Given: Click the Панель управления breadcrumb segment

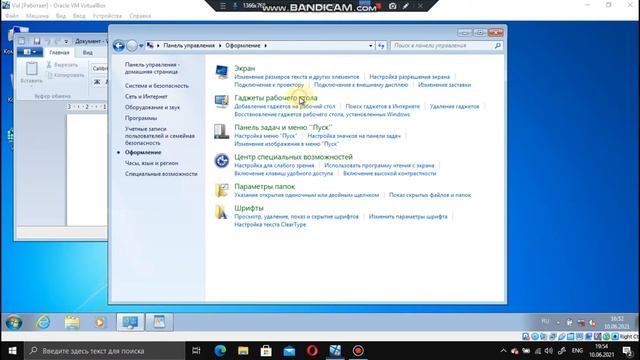Looking at the screenshot, I should pyautogui.click(x=189, y=46).
